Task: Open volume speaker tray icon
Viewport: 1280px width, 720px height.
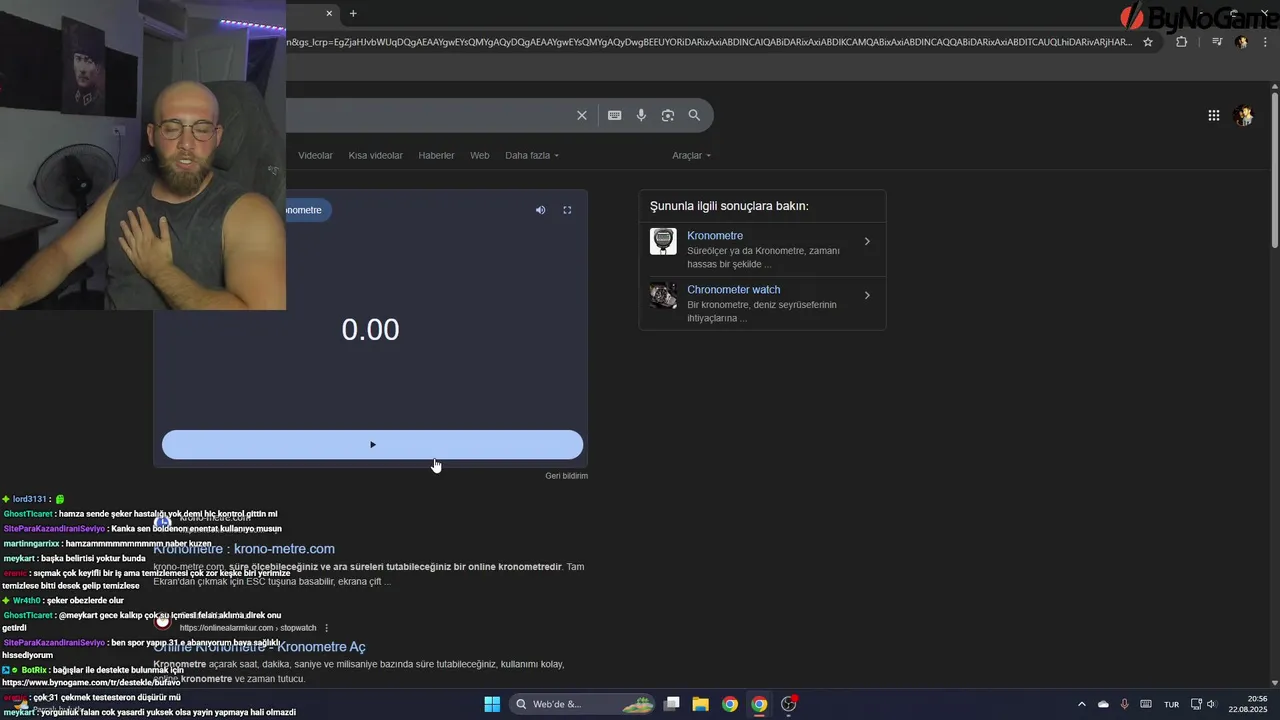Action: coord(1212,704)
